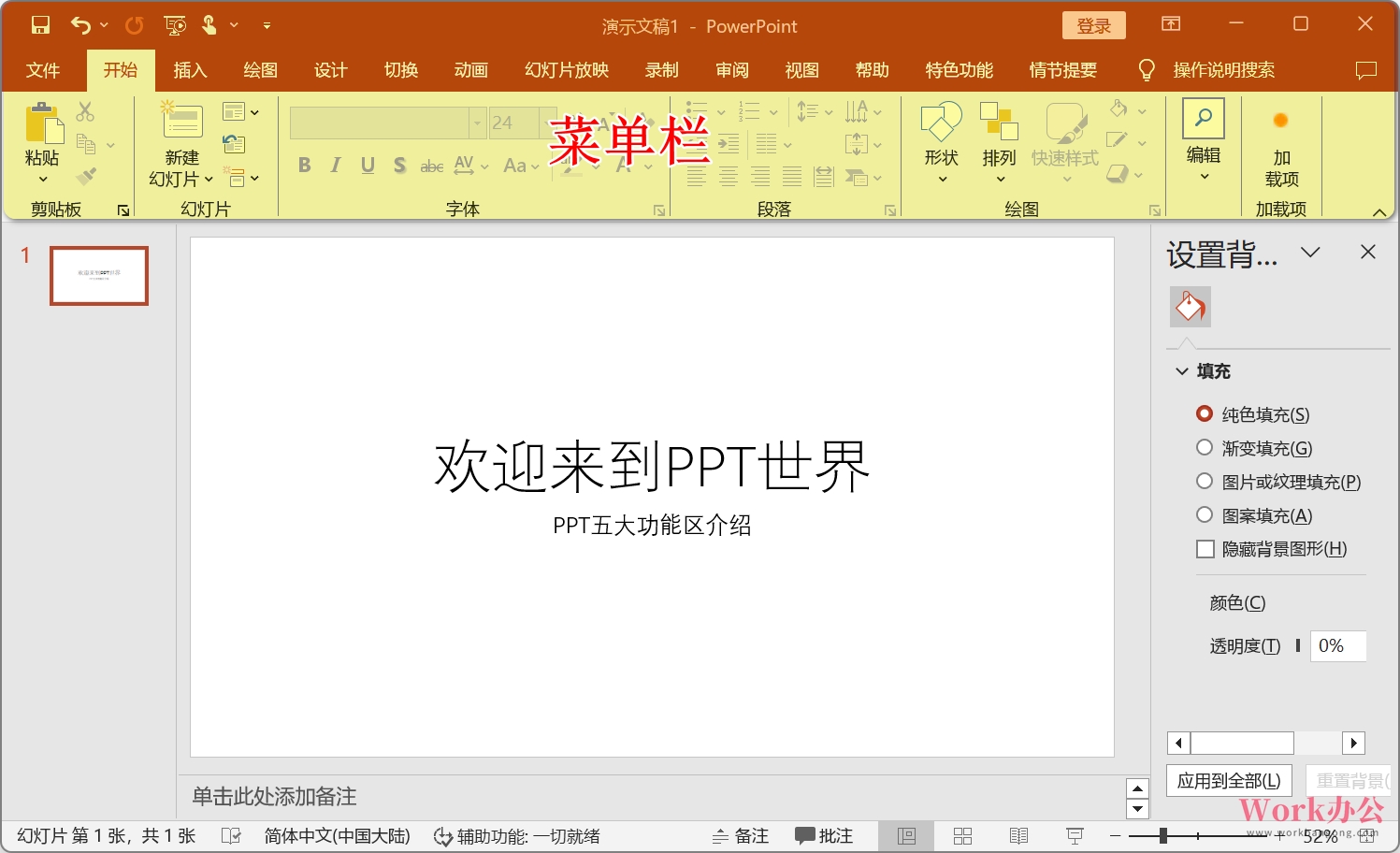Click the copy icon in clipboard group
Viewport: 1400px width, 853px height.
86,144
